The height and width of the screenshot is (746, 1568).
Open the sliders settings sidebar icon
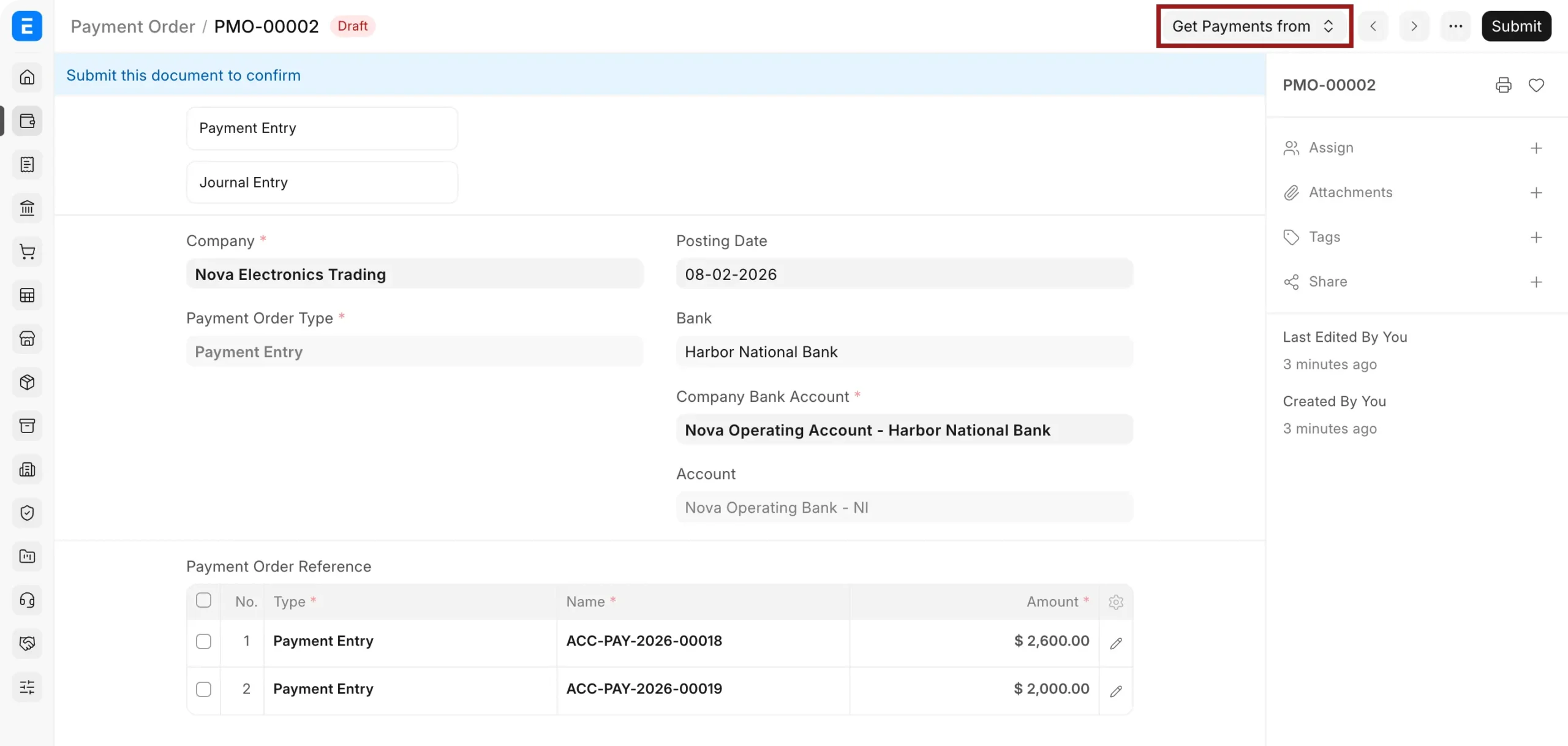[27, 687]
